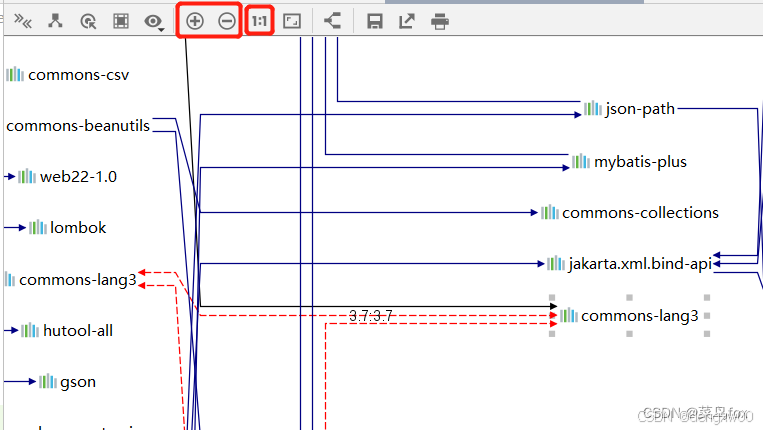The width and height of the screenshot is (763, 430).
Task: Click library icon beside hutool-all
Action: tap(30, 330)
